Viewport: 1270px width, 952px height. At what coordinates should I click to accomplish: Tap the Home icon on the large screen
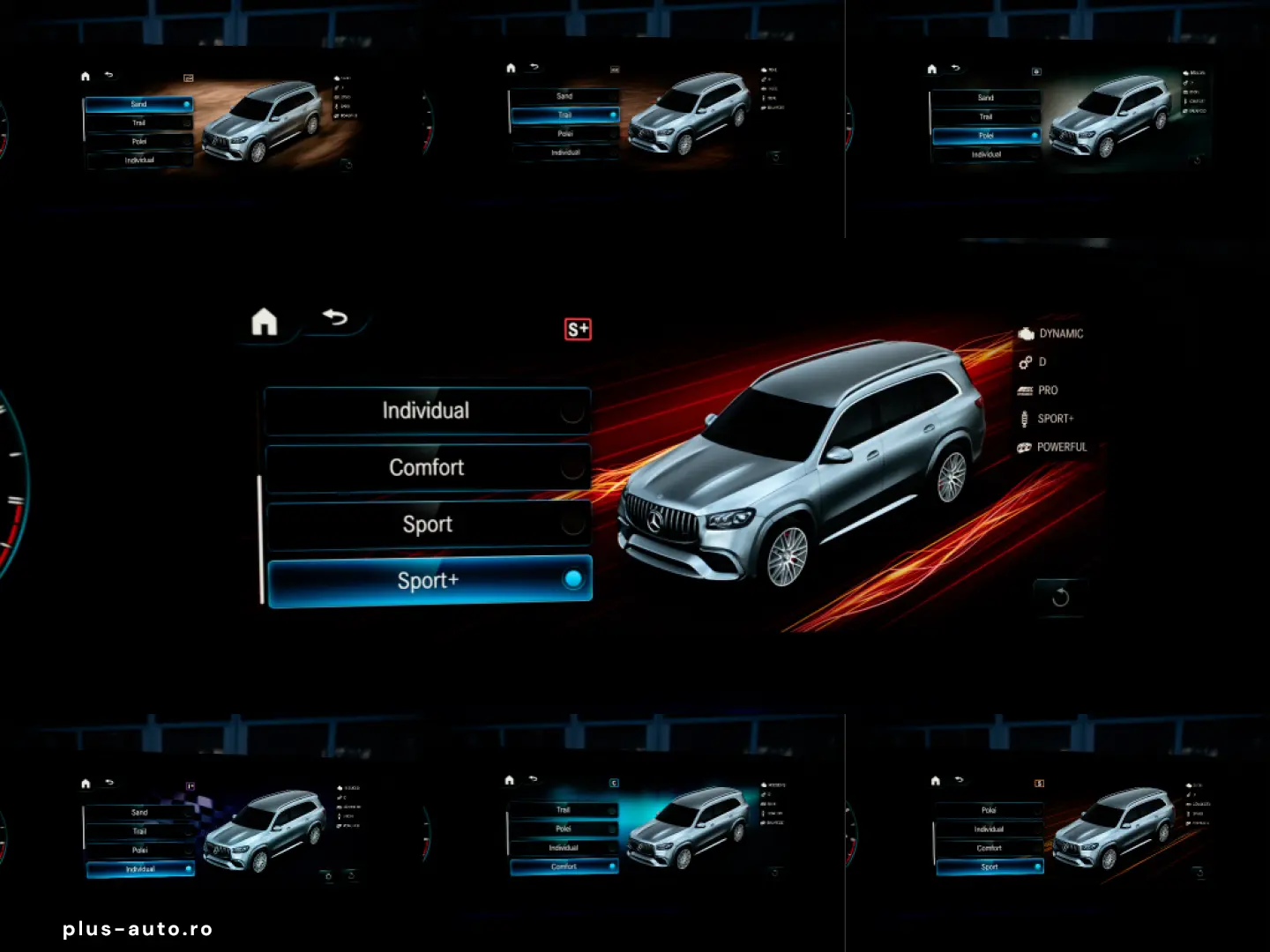pyautogui.click(x=264, y=322)
